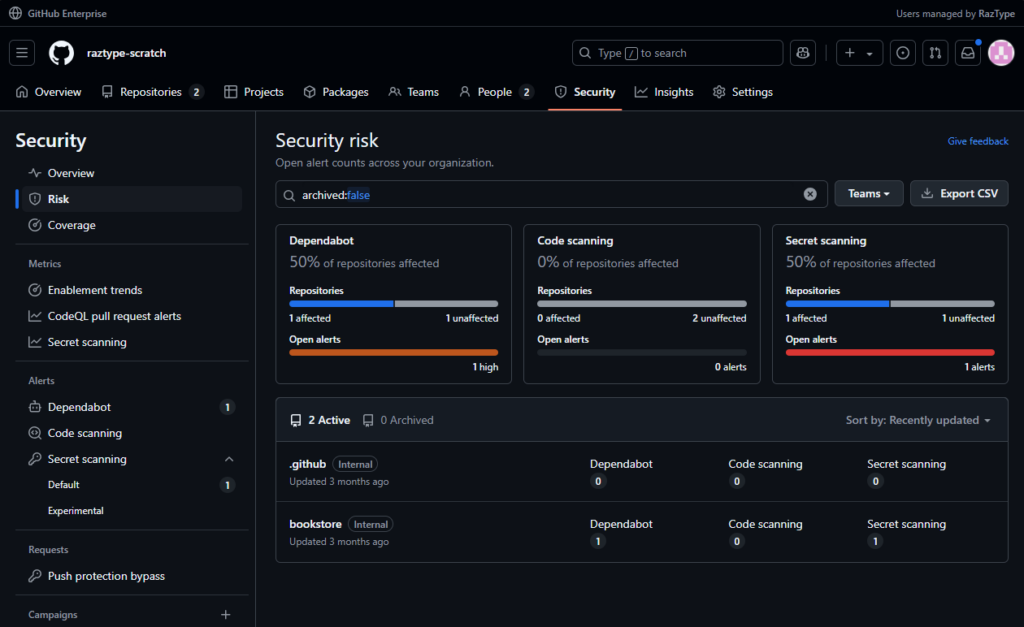
Task: Open the Copilot icon in the header
Action: (803, 53)
